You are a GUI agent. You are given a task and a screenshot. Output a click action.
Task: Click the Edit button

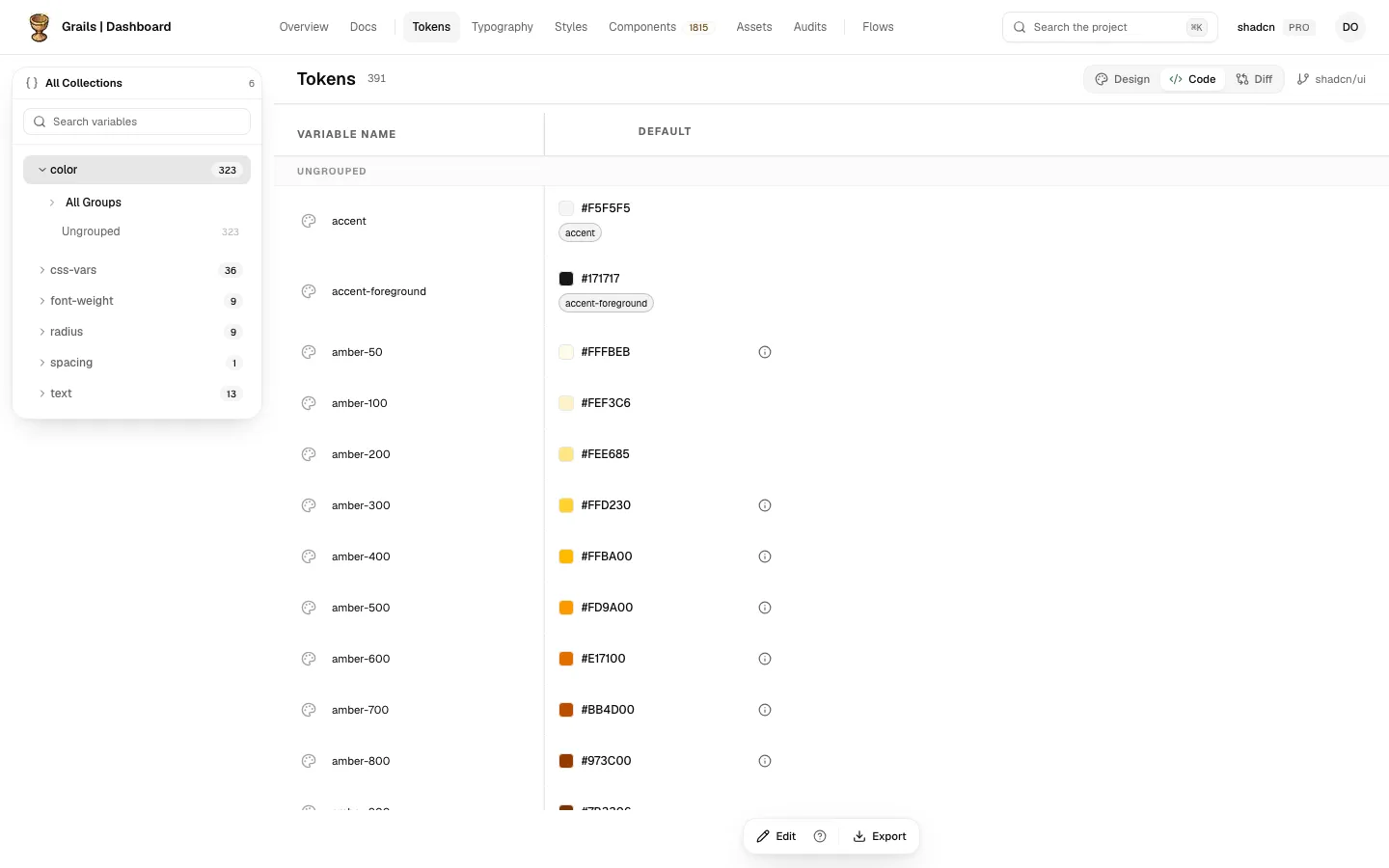(x=776, y=836)
